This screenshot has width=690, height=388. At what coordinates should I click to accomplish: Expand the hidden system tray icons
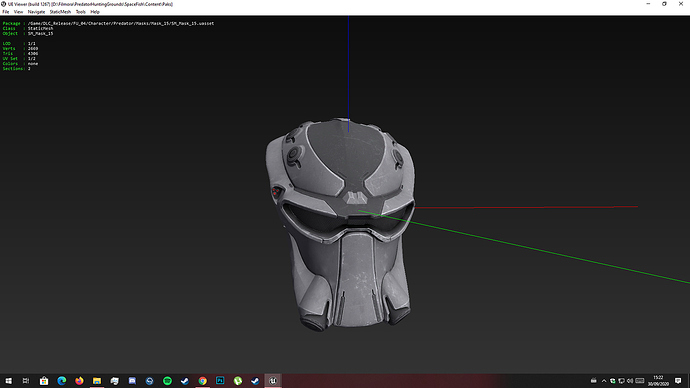tap(604, 381)
